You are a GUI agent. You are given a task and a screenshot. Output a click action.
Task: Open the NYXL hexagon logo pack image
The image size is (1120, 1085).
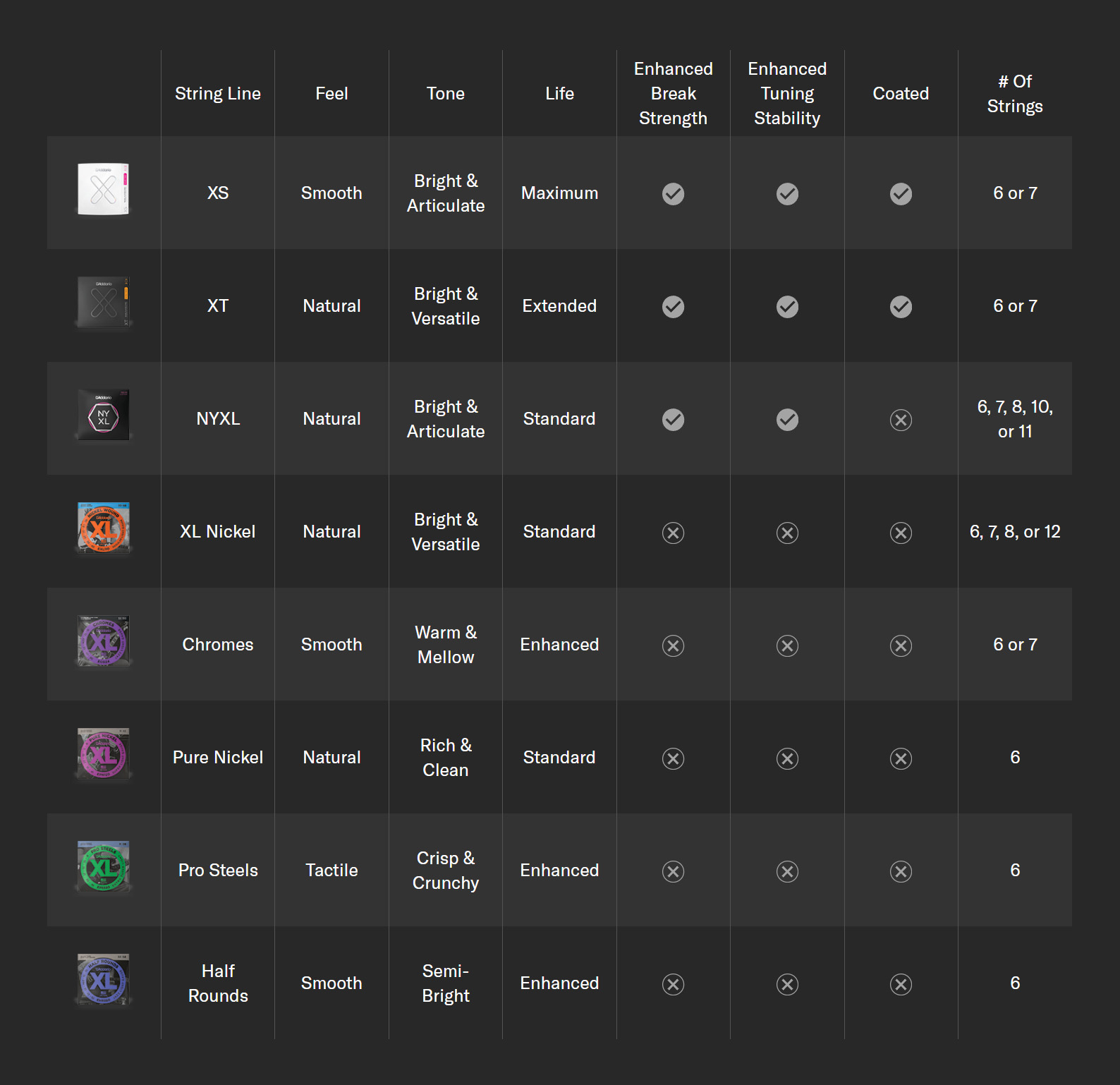click(x=104, y=416)
